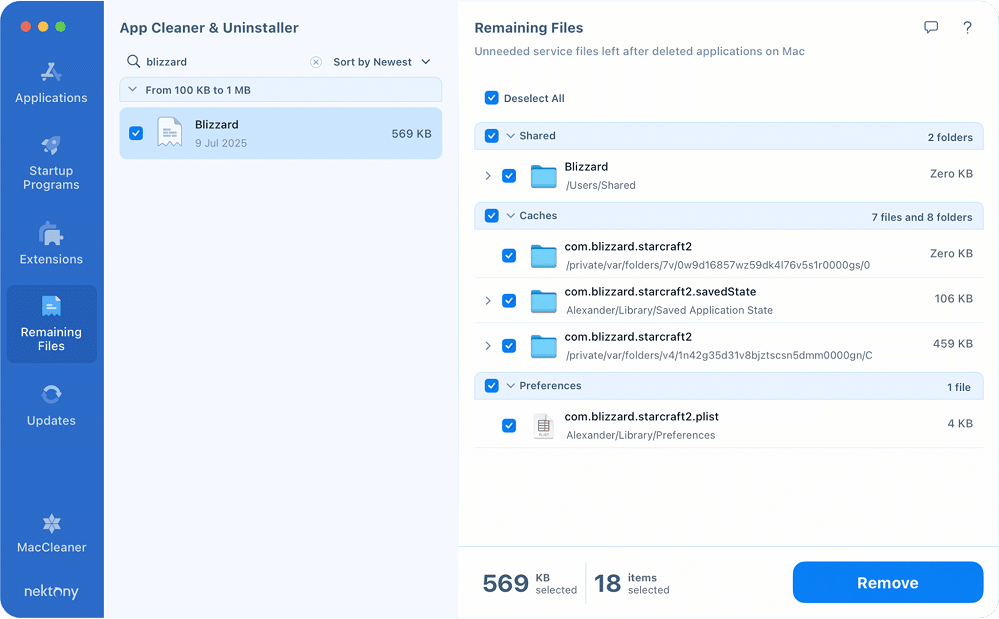Select the Alexander/Library/Saved Application State path
The width and height of the screenshot is (999, 619).
(x=669, y=310)
